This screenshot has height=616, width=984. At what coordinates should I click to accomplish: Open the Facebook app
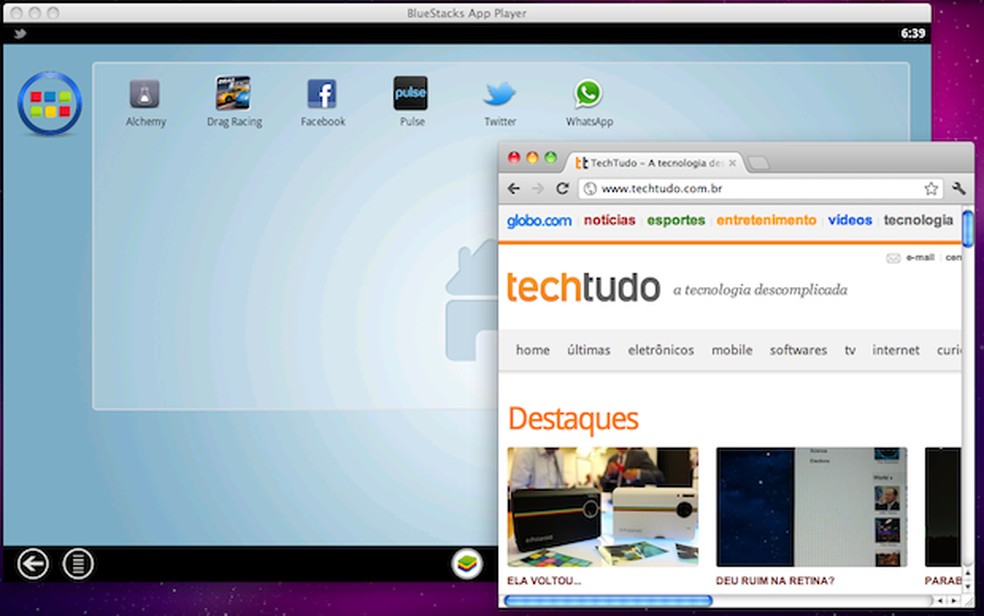coord(322,94)
